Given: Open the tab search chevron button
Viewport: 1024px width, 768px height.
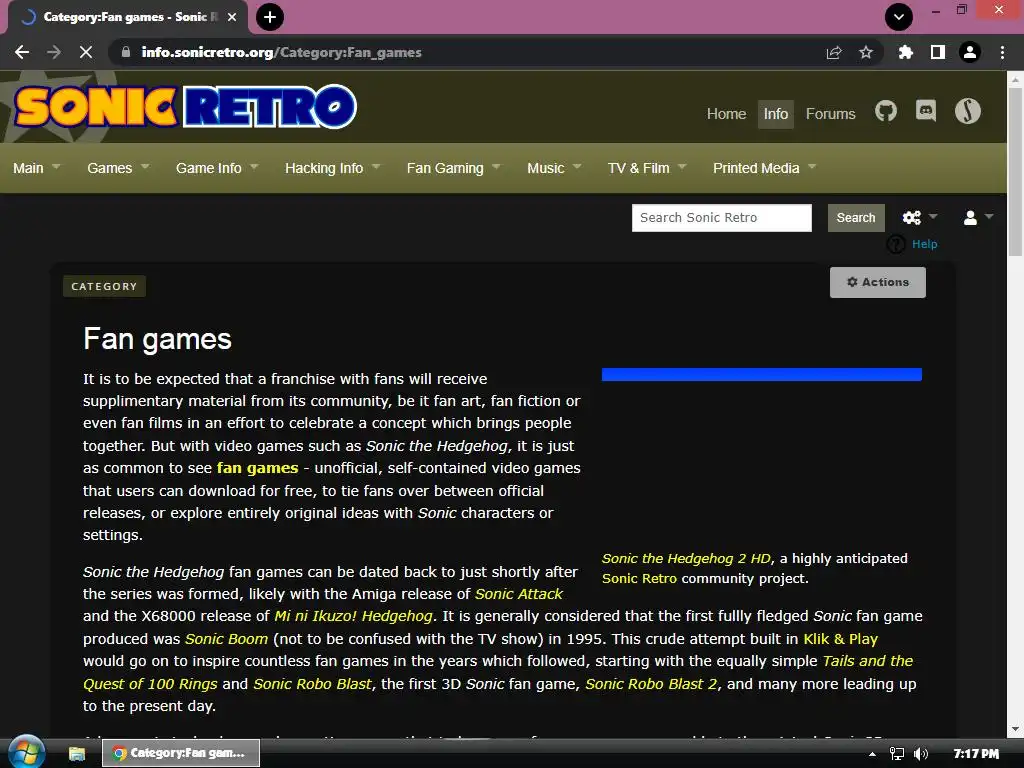Looking at the screenshot, I should click(899, 17).
